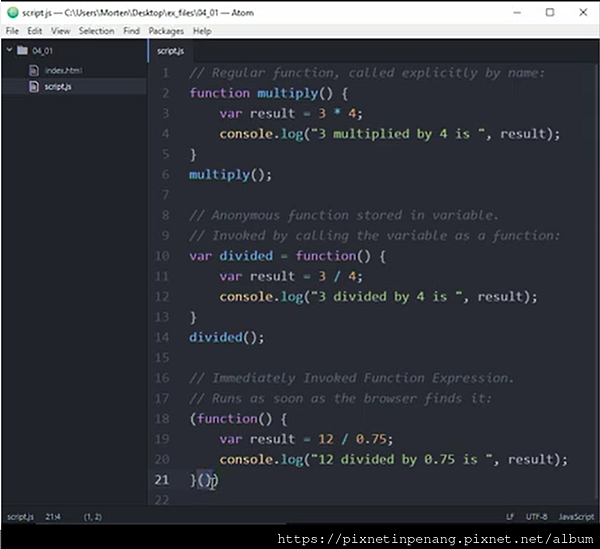Click the divided(); call on line 14
Viewport: 600px width, 549px height.
click(227, 337)
